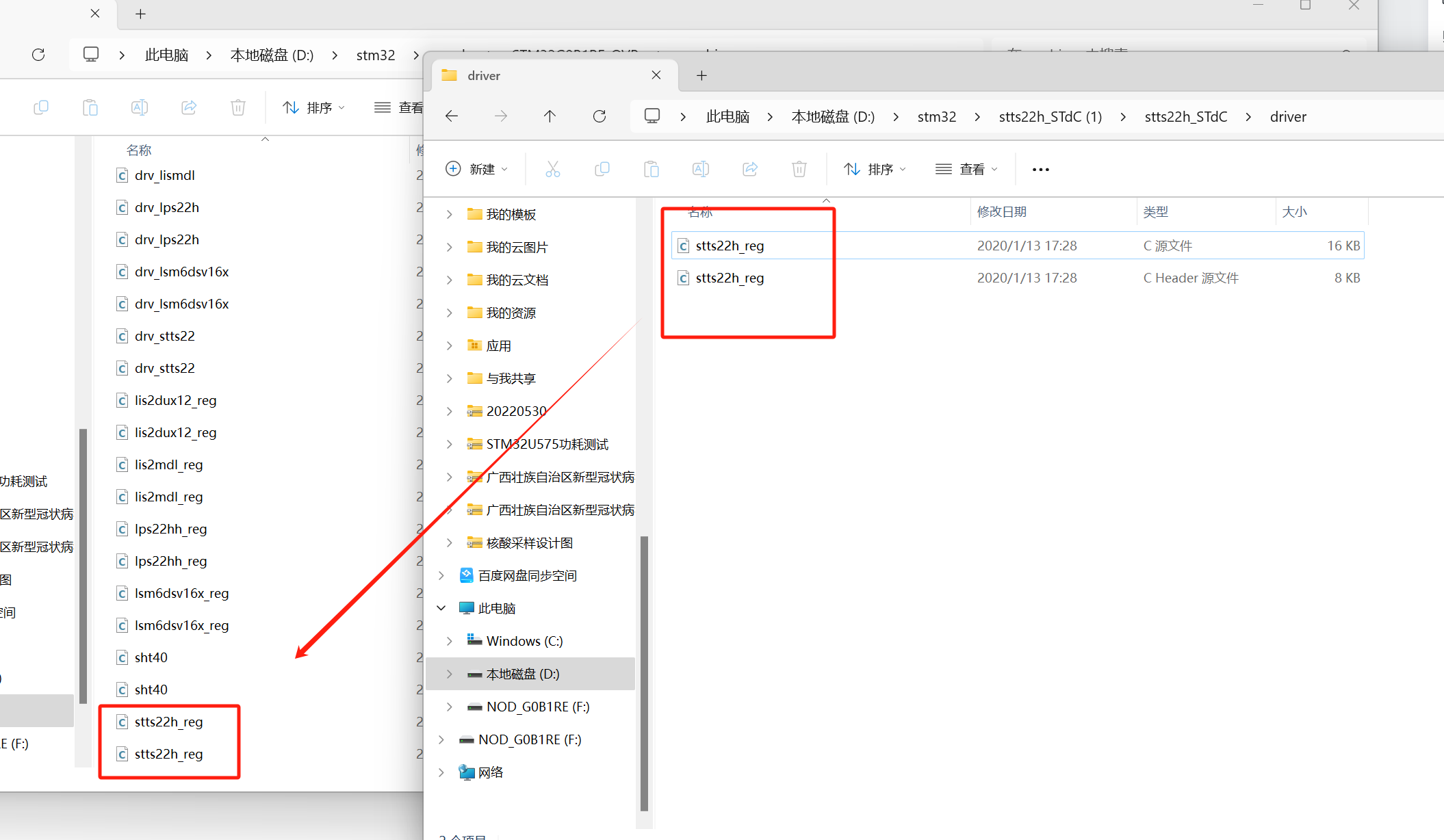Click the delete trash icon in driver window
The width and height of the screenshot is (1444, 840).
[799, 169]
